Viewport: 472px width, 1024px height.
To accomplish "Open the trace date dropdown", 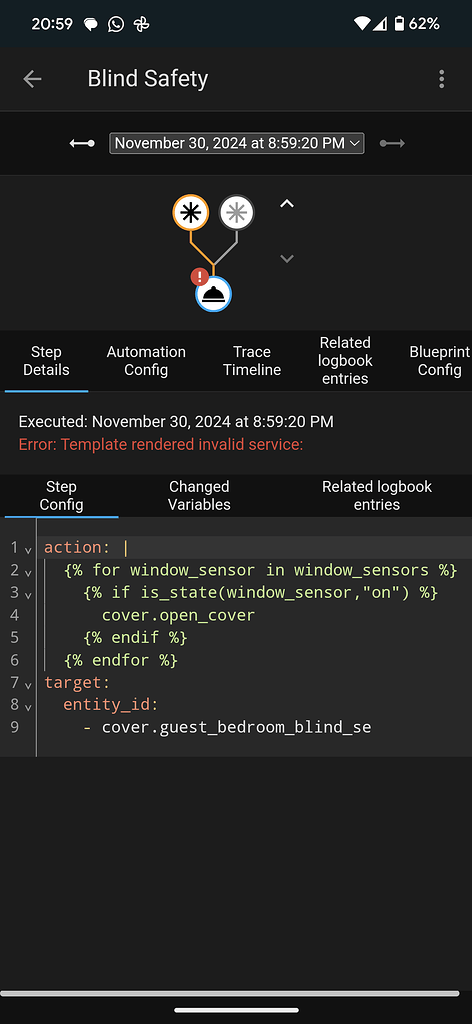I will 237,143.
